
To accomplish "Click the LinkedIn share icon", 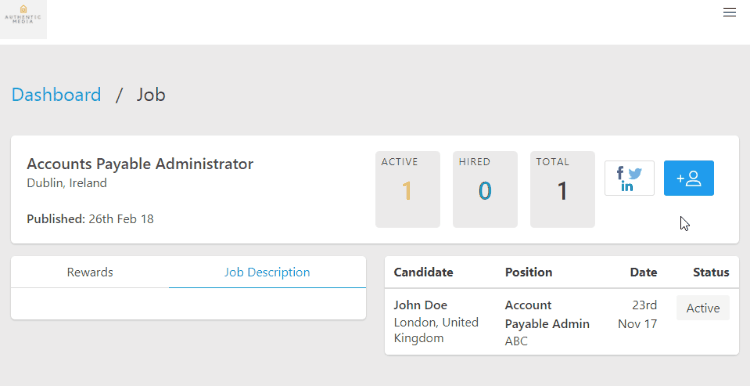I will click(x=627, y=186).
